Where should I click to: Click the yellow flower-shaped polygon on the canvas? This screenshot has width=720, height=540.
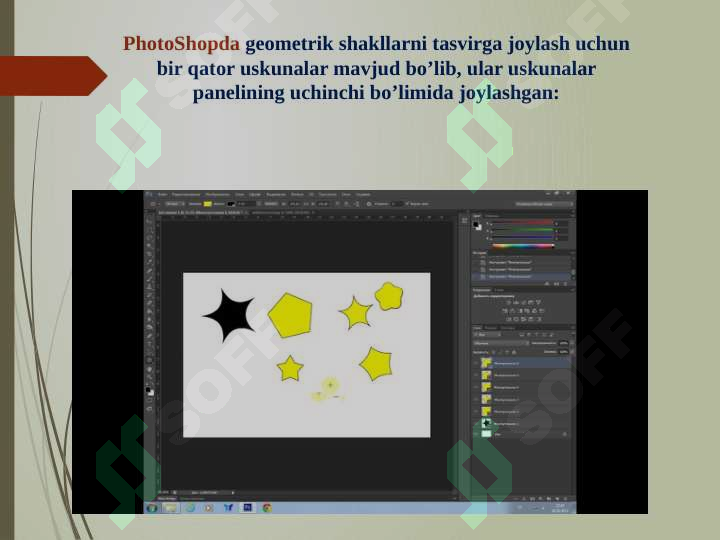pyautogui.click(x=389, y=296)
